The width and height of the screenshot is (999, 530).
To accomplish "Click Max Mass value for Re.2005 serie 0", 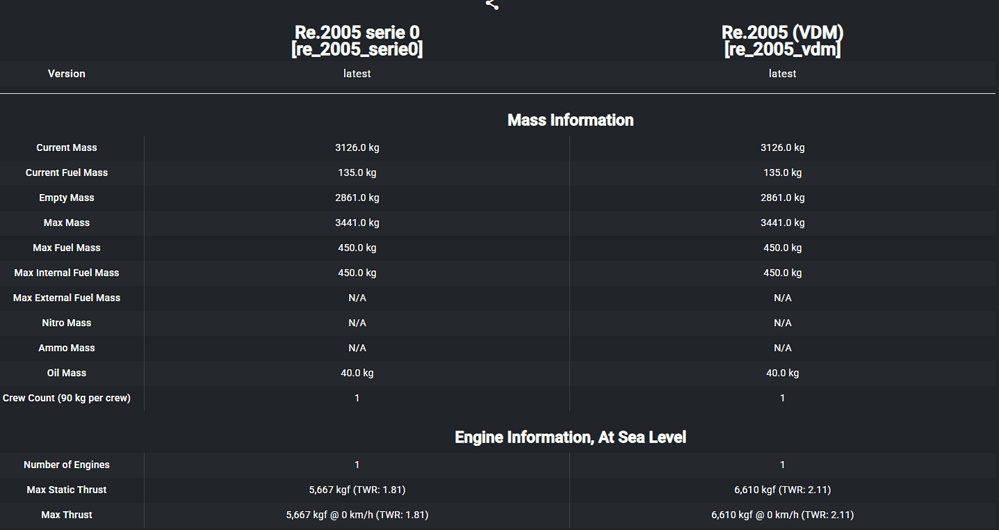I will click(x=357, y=223).
